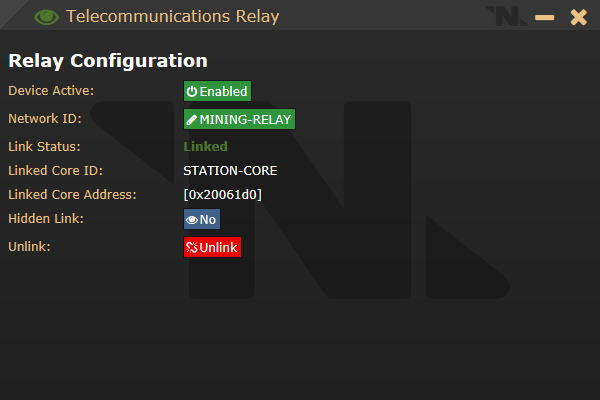Click the Hidden Link label
Image resolution: width=600 pixels, height=400 pixels.
point(46,219)
